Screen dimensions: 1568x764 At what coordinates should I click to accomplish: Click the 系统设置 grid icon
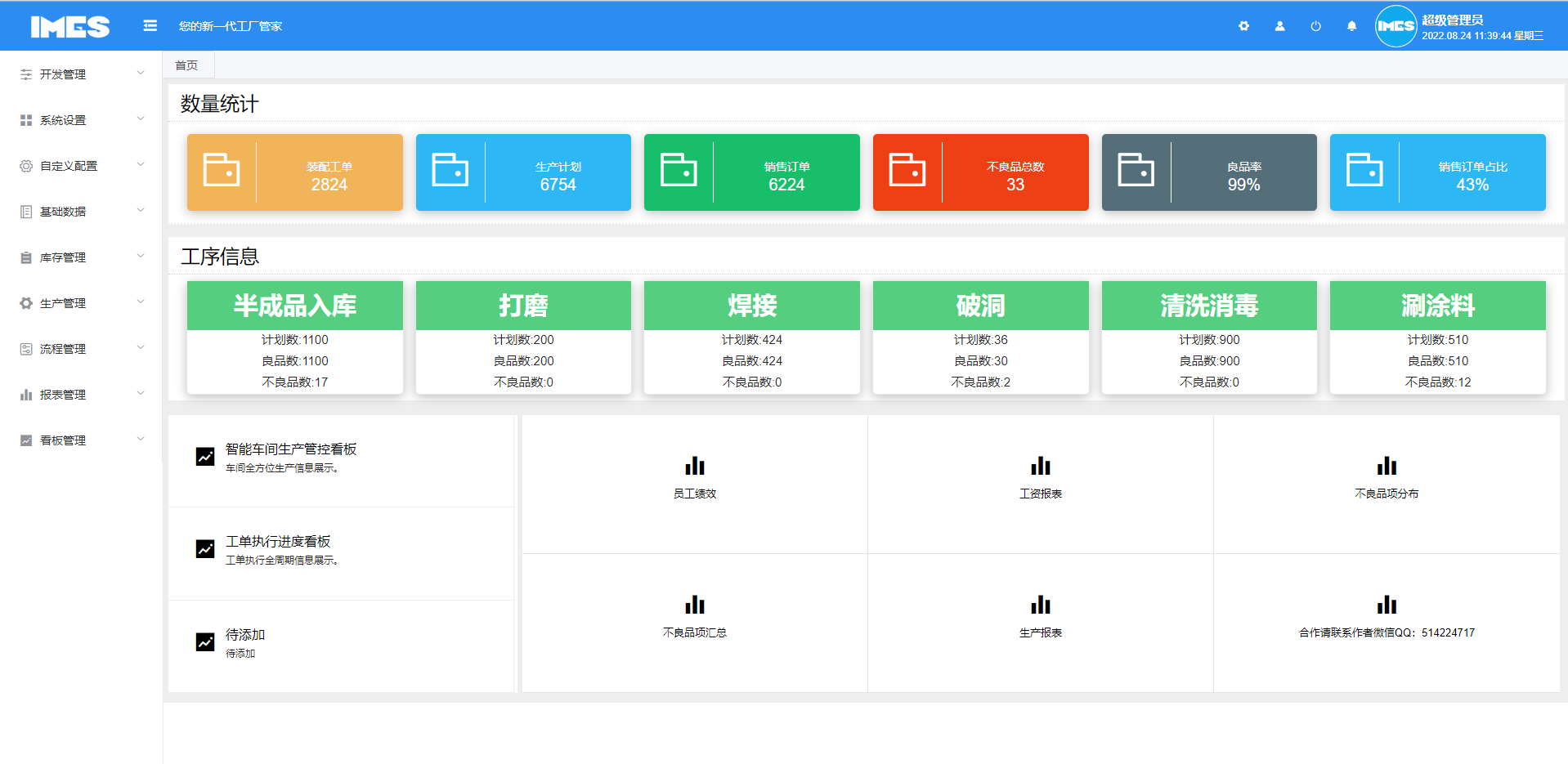pyautogui.click(x=26, y=120)
